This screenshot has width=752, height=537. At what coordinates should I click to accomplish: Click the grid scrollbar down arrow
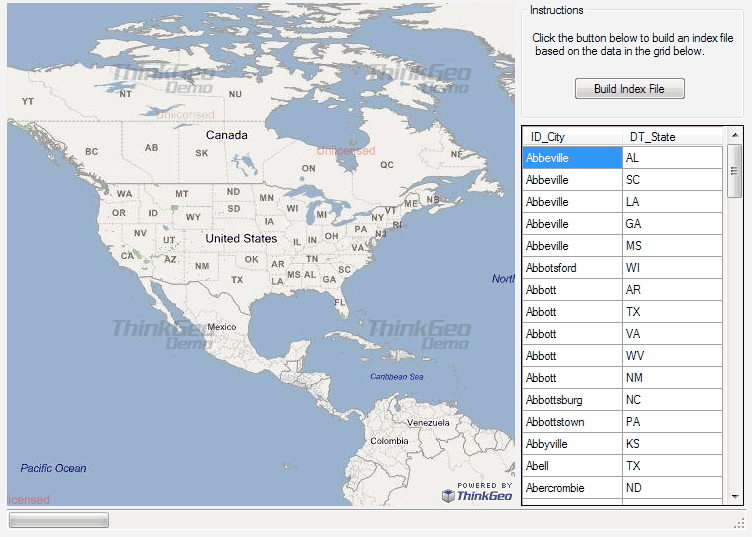pos(735,497)
